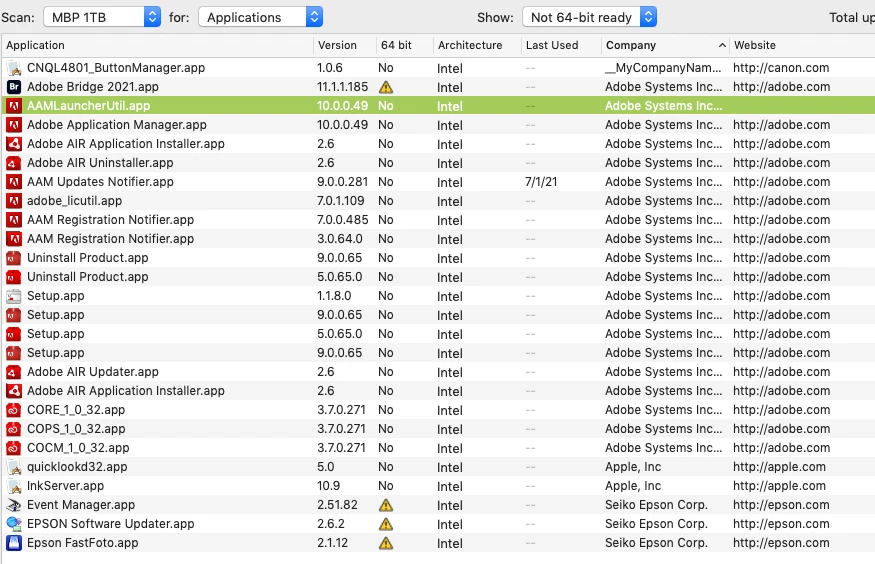
Task: Click the Adobe AIR Updater.app icon
Action: point(14,372)
